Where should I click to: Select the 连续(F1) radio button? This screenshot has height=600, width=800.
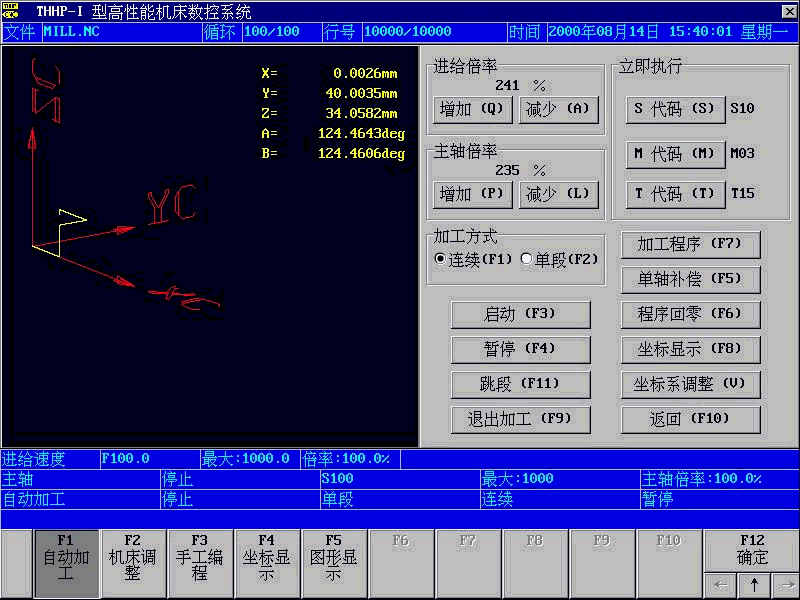(472, 260)
